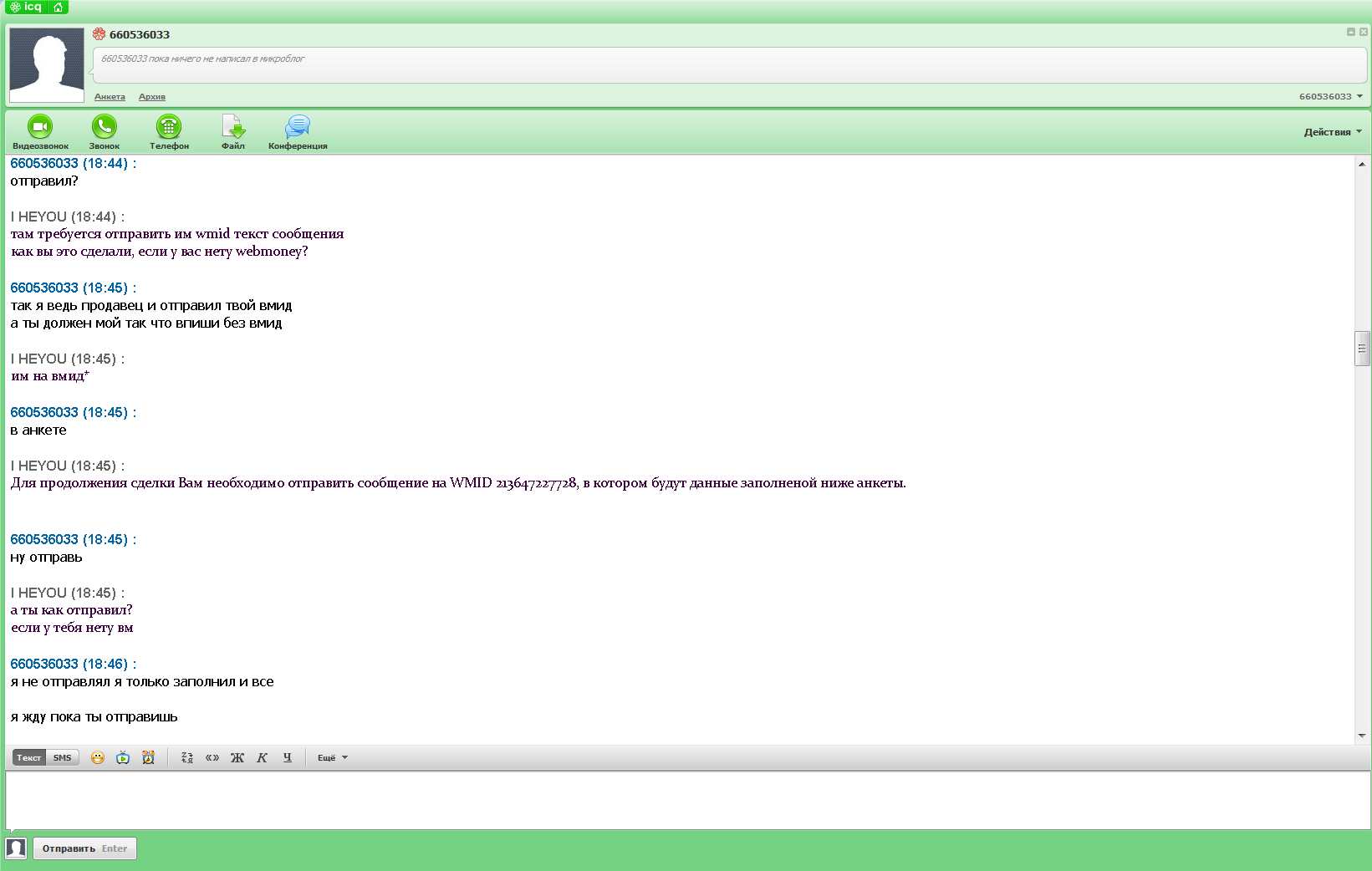This screenshot has height=871, width=1372.
Task: Click the line 'а ты должен мой так что впиши без вмид'
Action: 146,323
